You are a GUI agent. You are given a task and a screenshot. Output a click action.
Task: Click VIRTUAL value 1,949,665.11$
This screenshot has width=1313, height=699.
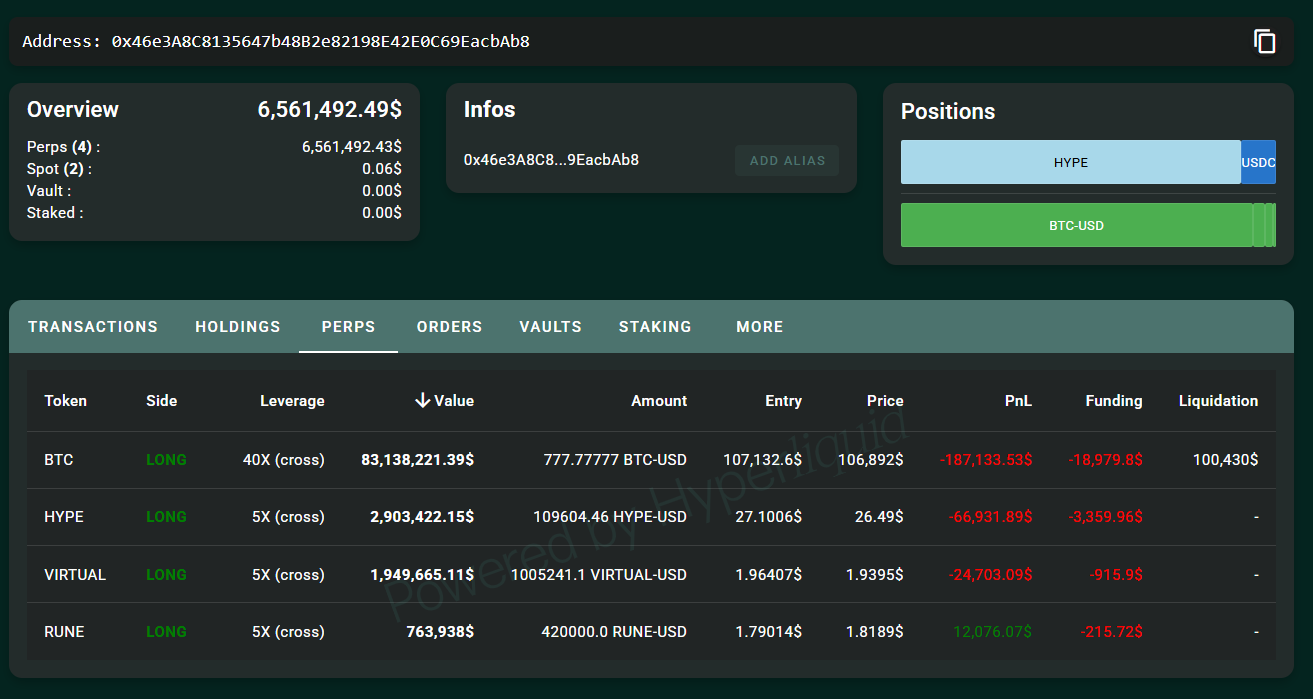(x=422, y=575)
